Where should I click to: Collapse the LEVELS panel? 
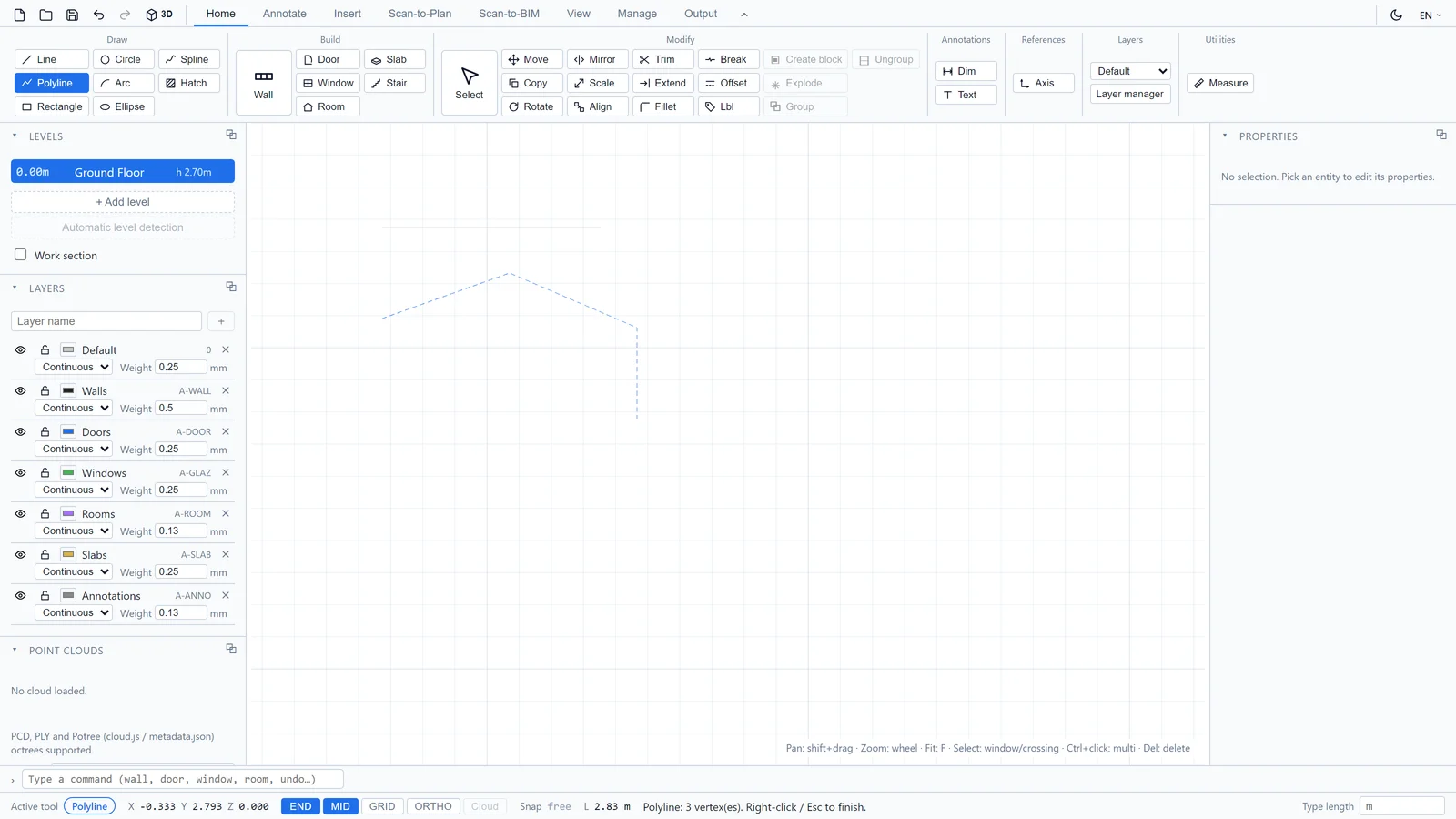pyautogui.click(x=15, y=136)
